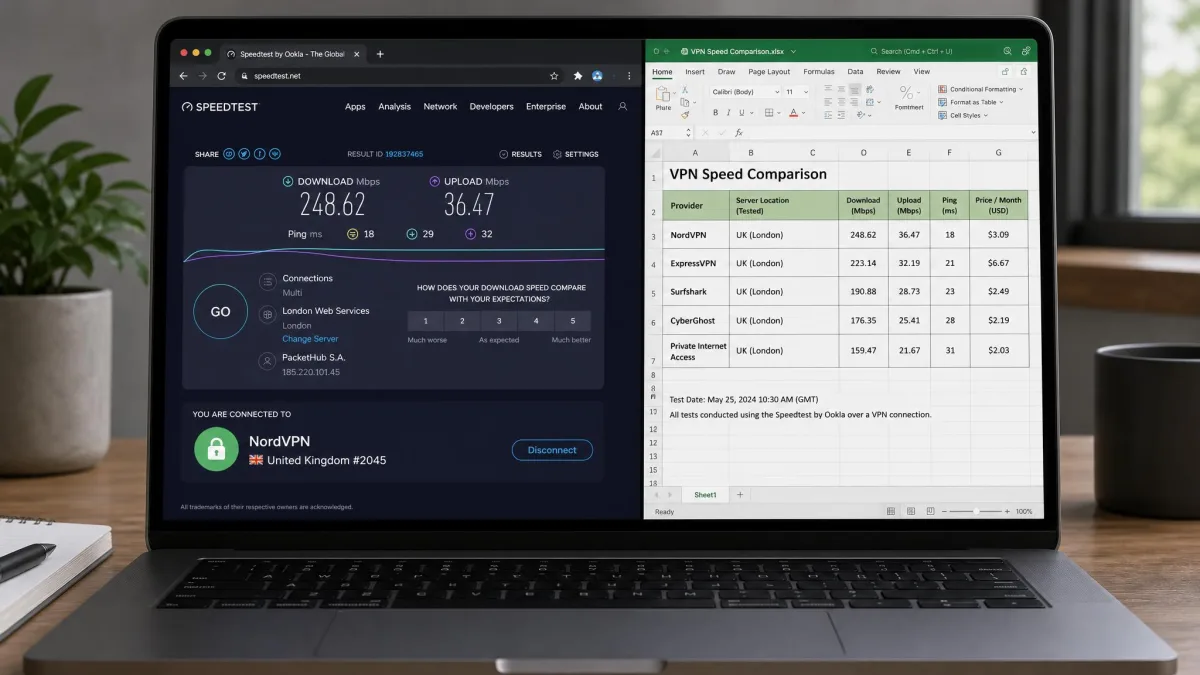Rate speed as 1 Much worse
This screenshot has height=675, width=1200.
point(426,321)
